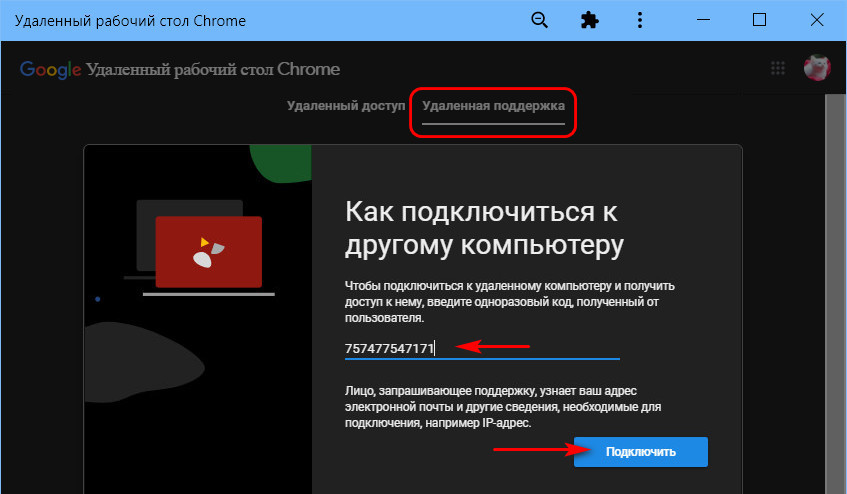Click the heading Как подключиться к другому компьютеру
Screen dimensions: 847x494
pos(484,229)
